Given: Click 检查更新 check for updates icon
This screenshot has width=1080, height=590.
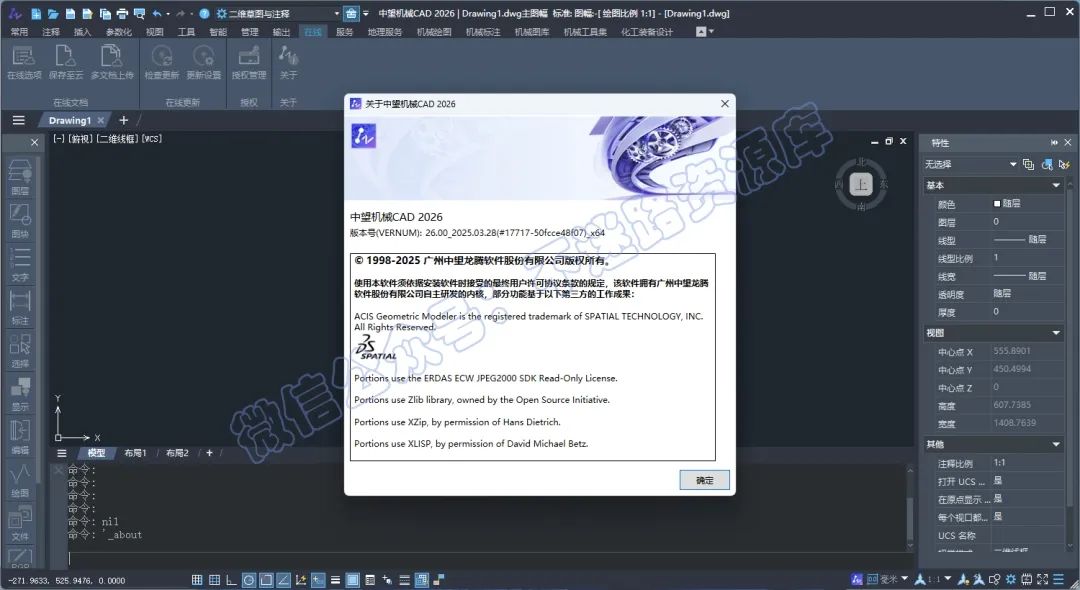Looking at the screenshot, I should click(x=162, y=63).
